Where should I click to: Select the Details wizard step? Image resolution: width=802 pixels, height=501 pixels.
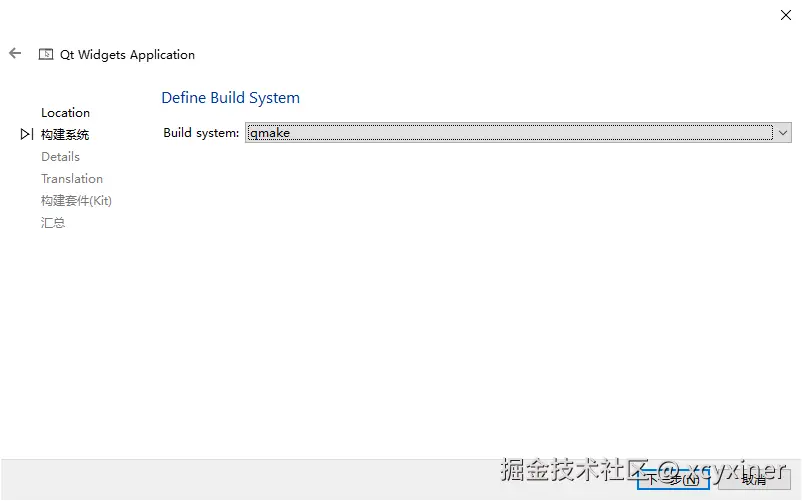pos(60,156)
